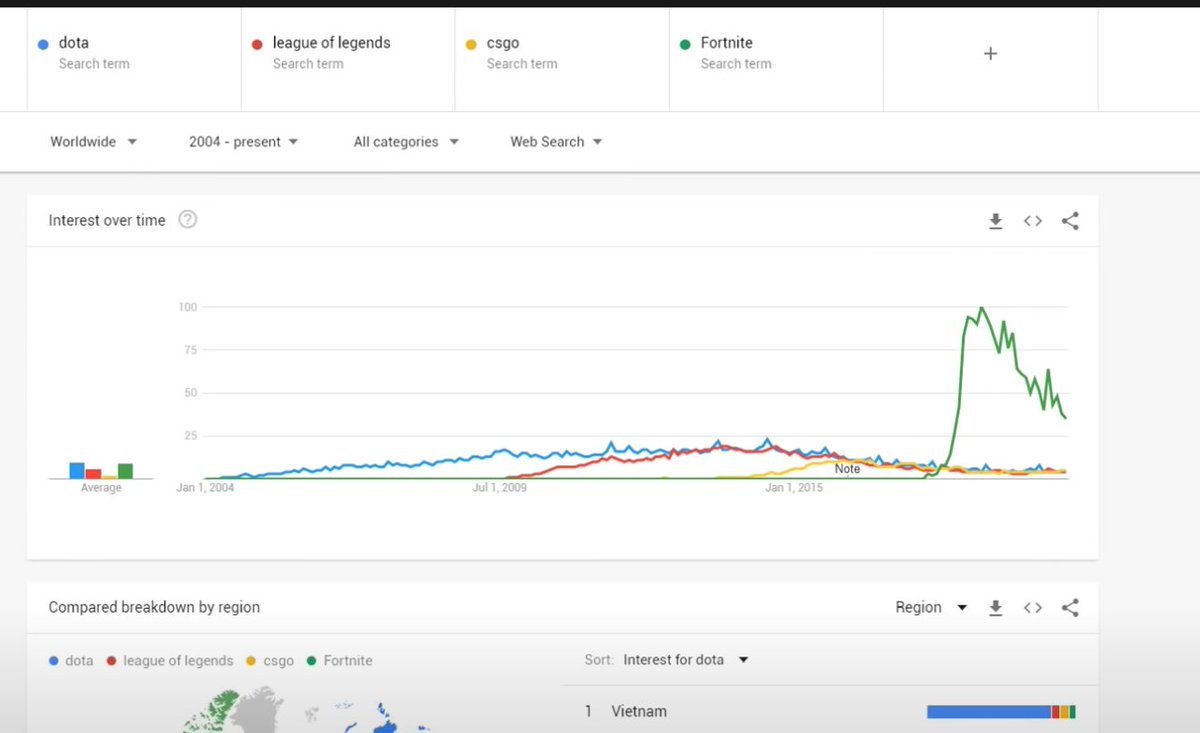Download the Compared breakdown by region data
1200x733 pixels.
tap(995, 607)
